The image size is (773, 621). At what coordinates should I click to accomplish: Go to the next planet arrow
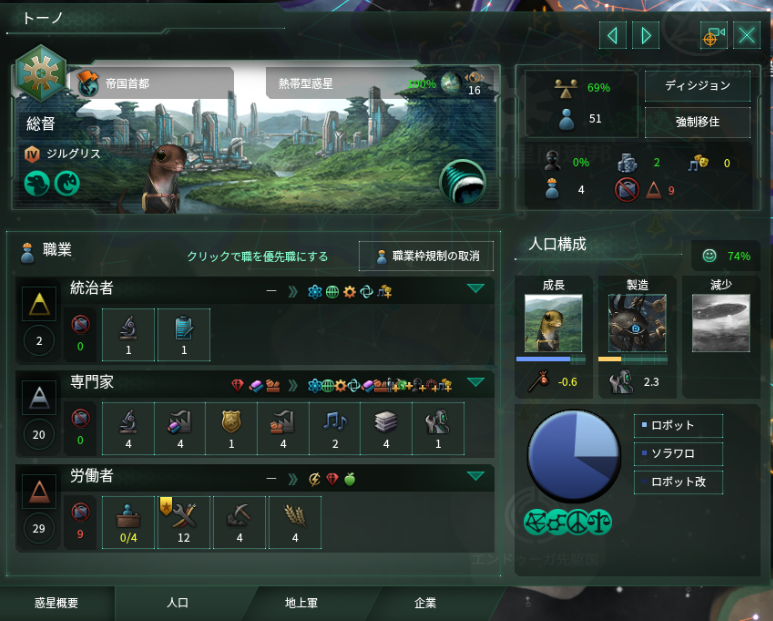tap(646, 35)
